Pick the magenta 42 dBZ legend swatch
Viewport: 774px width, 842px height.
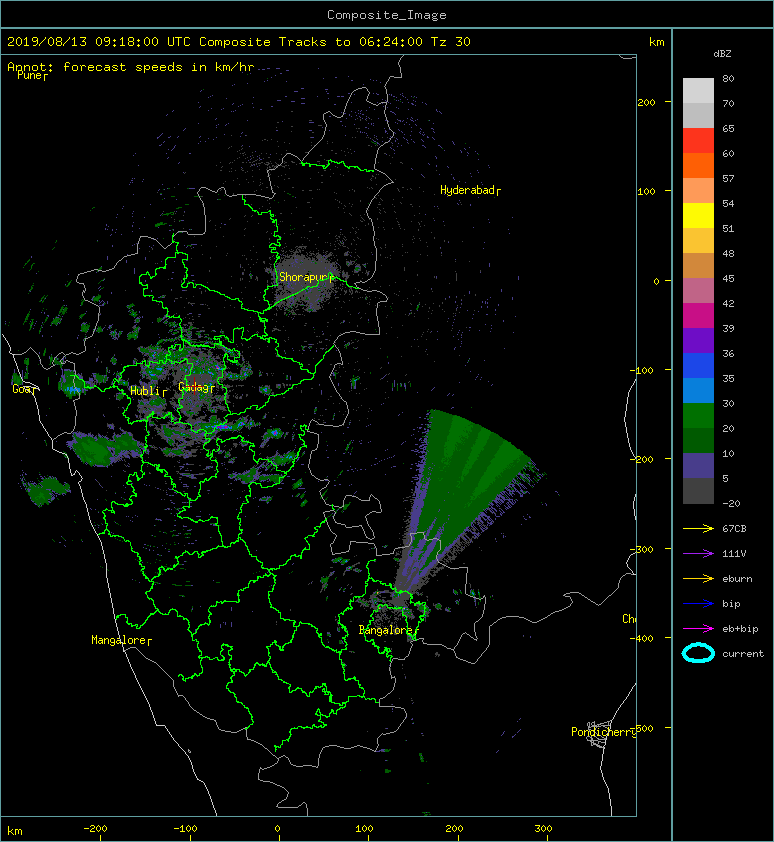[698, 315]
